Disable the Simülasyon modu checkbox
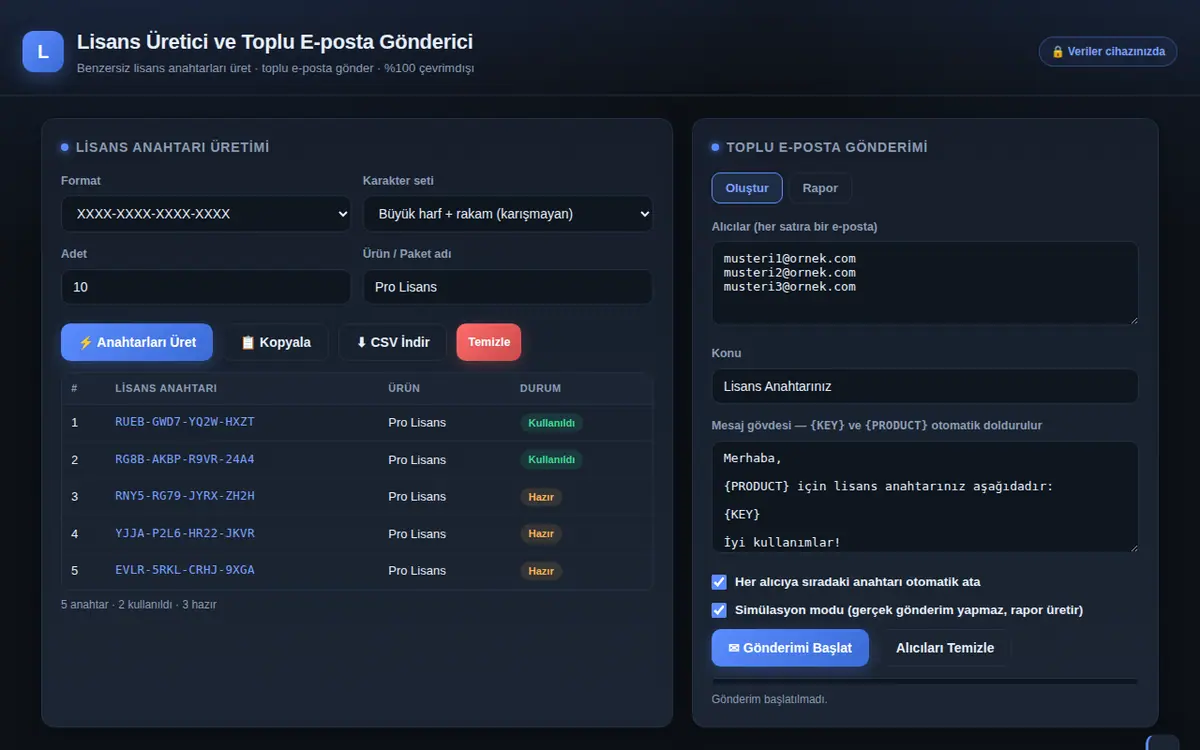The width and height of the screenshot is (1200, 750). pyautogui.click(x=719, y=610)
